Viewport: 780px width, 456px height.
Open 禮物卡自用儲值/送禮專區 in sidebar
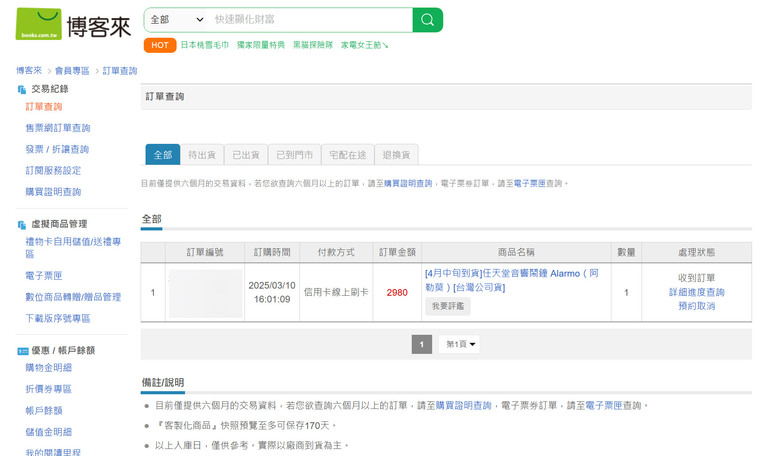(x=73, y=248)
